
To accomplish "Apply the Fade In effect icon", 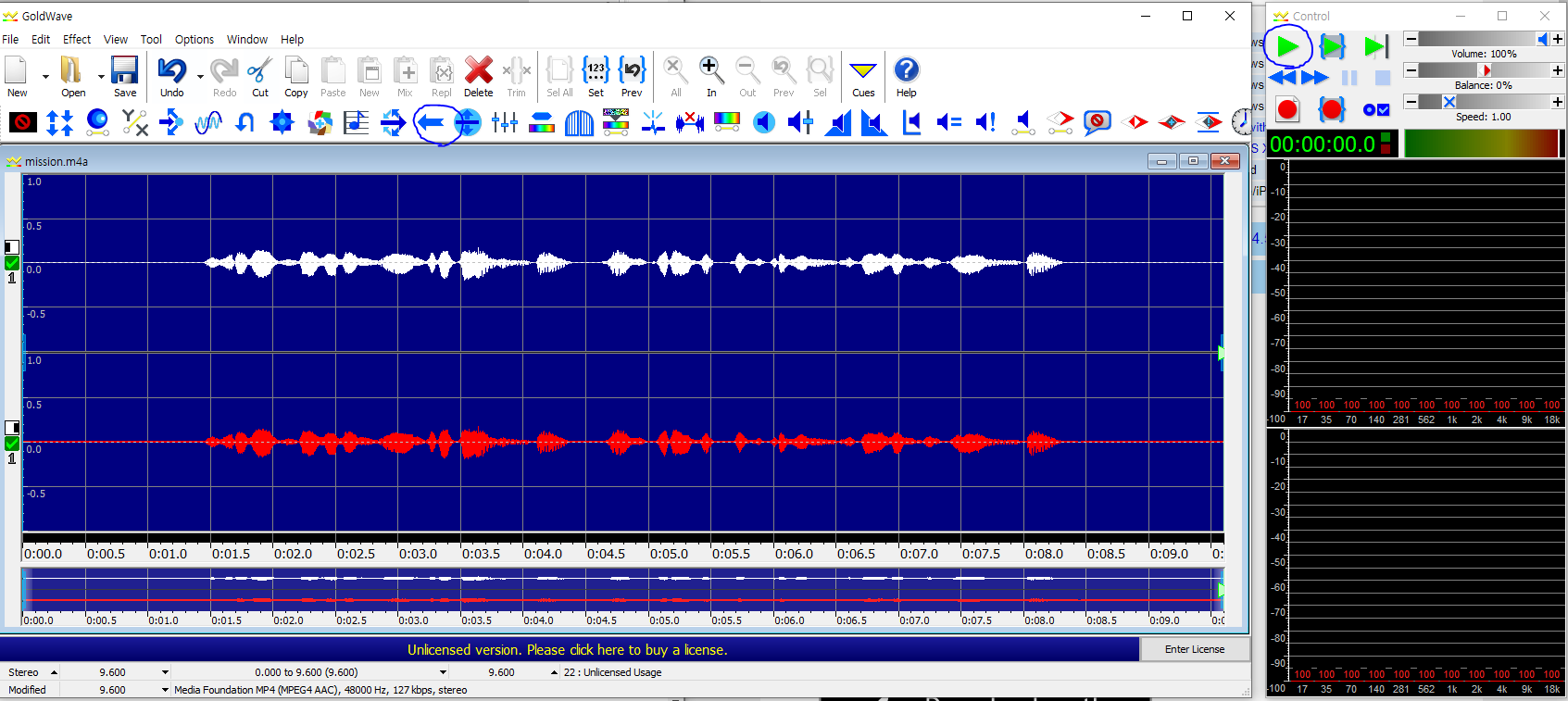I will (838, 122).
